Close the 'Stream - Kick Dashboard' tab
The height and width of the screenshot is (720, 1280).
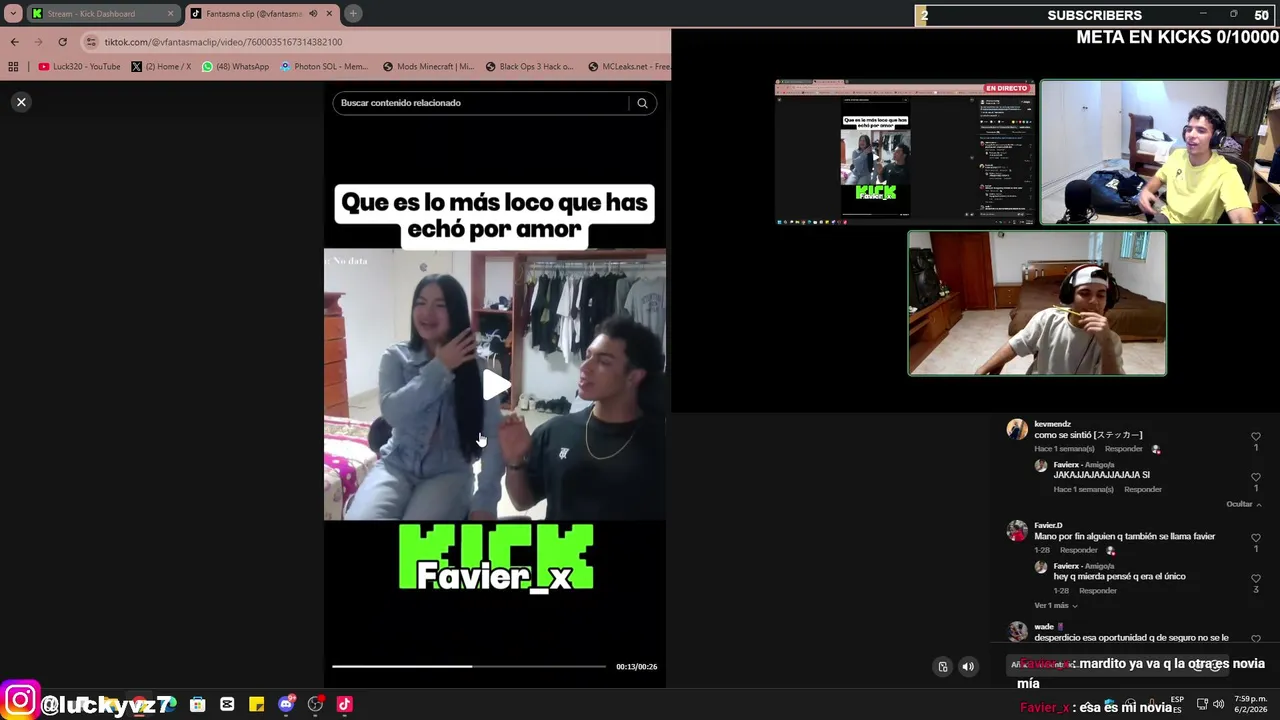pyautogui.click(x=170, y=14)
